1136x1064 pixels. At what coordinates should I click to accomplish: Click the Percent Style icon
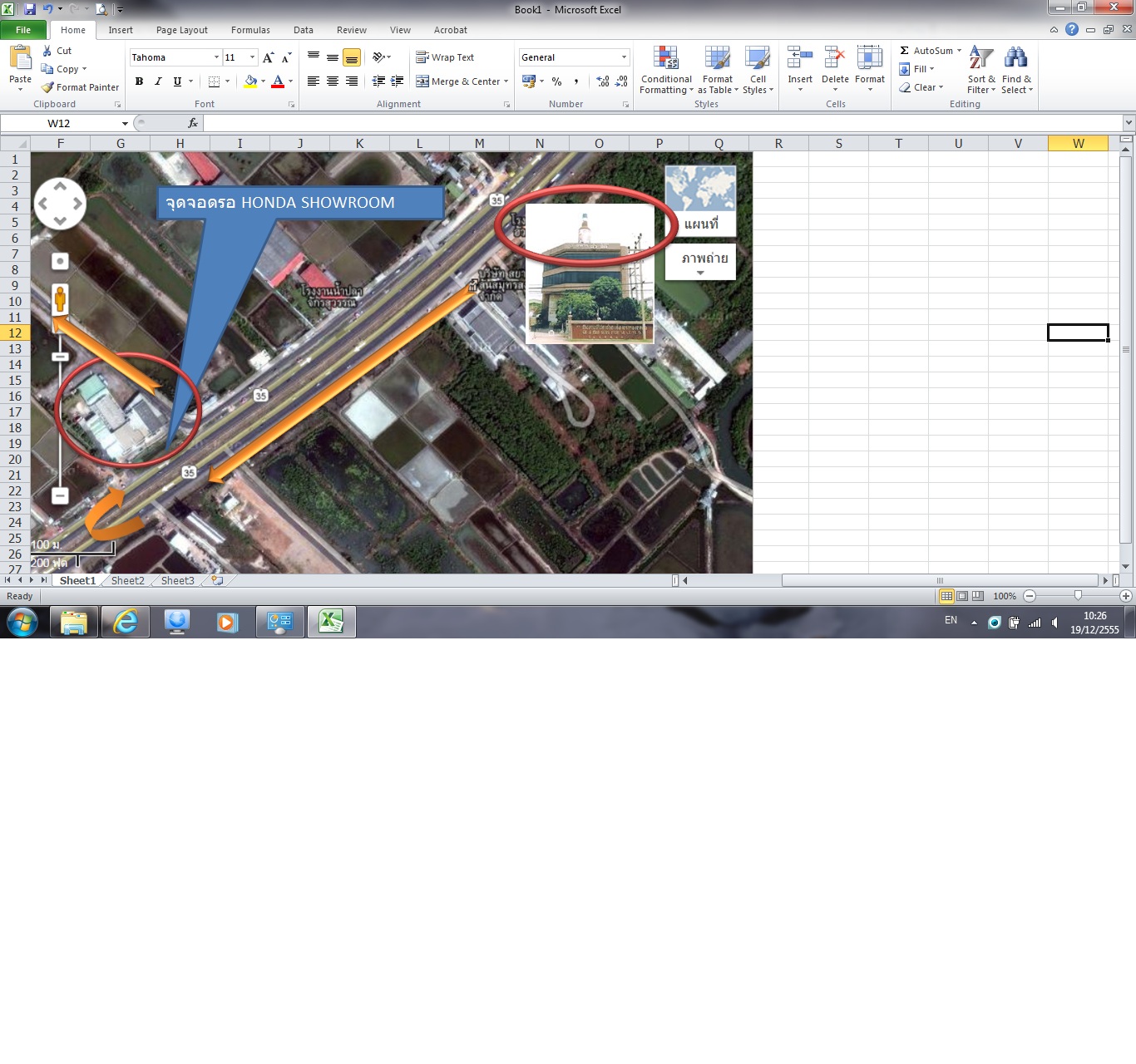556,81
